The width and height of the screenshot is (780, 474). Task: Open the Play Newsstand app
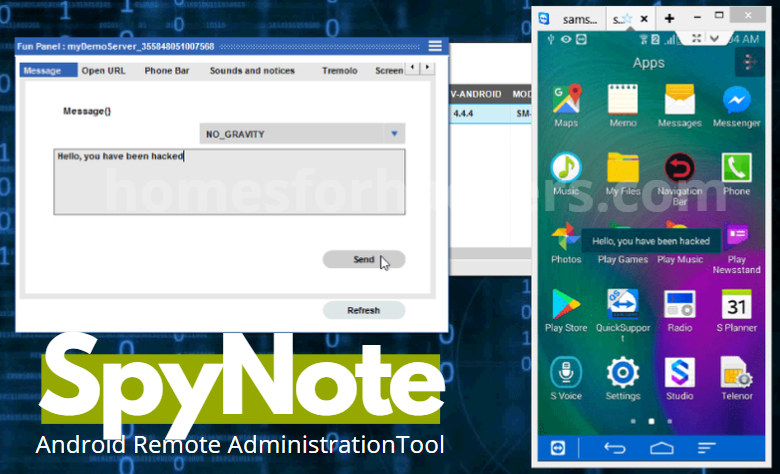[737, 236]
